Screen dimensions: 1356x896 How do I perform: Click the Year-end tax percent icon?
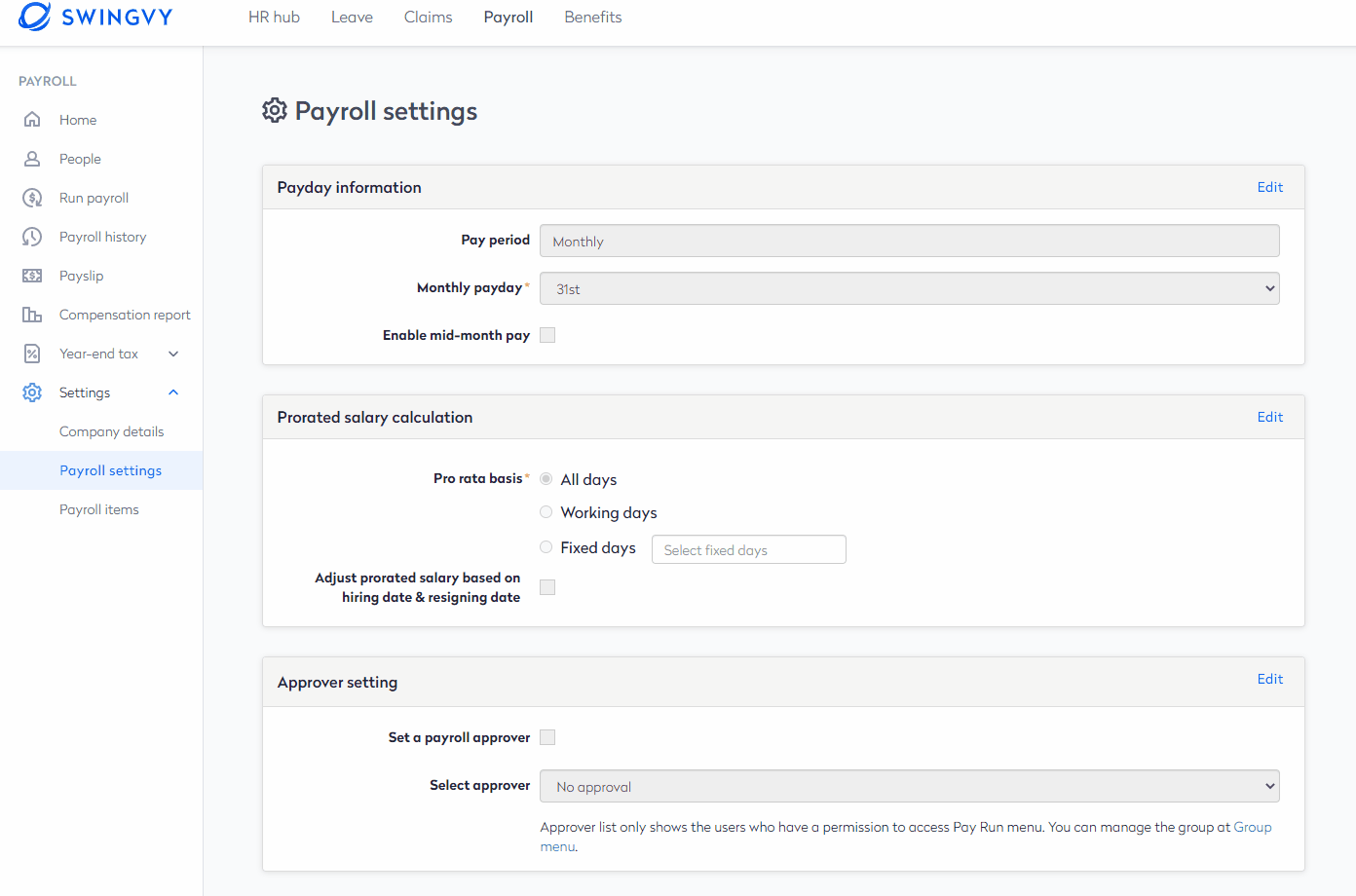click(x=32, y=354)
